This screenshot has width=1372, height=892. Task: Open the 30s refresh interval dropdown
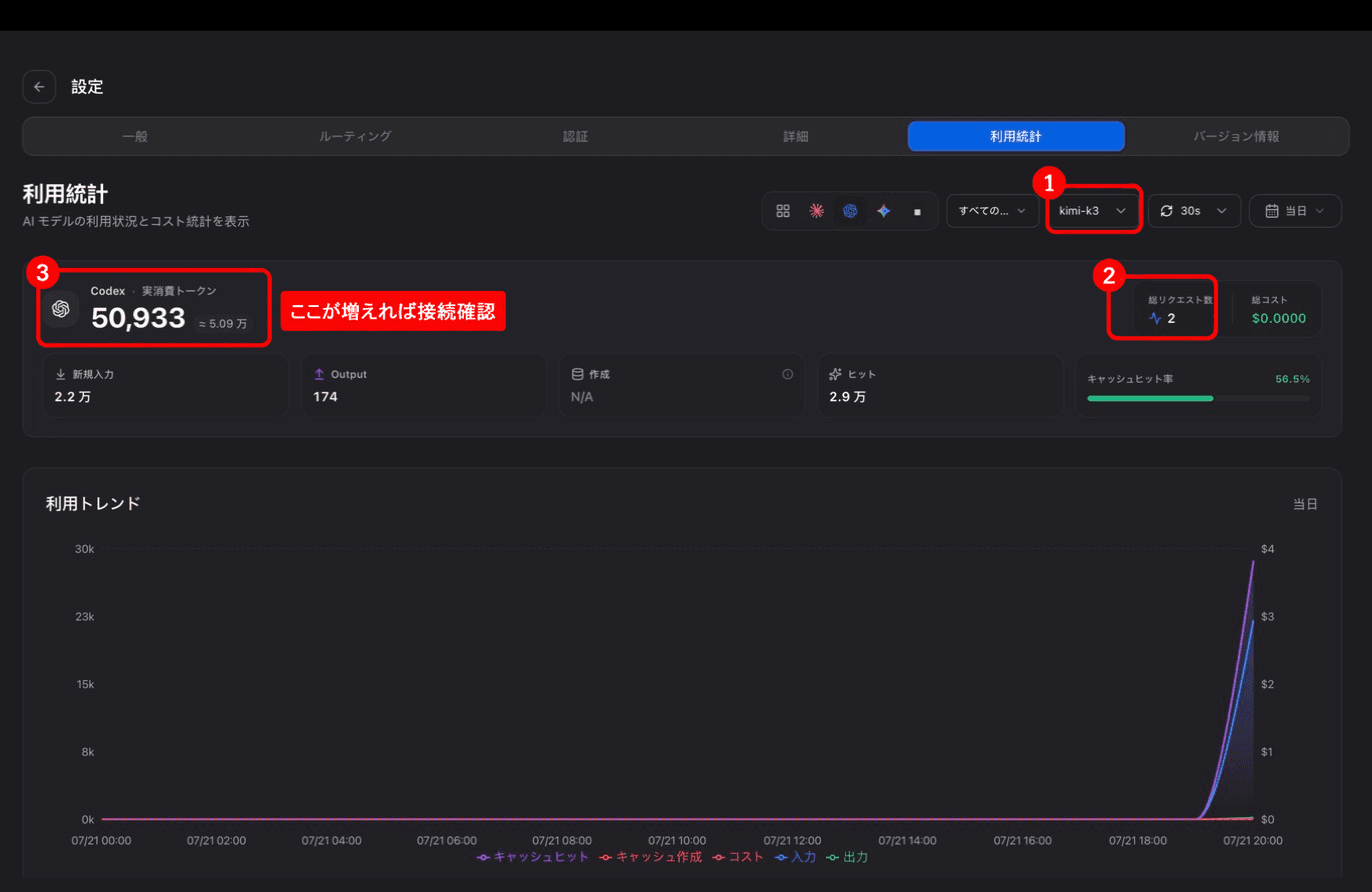point(1194,211)
